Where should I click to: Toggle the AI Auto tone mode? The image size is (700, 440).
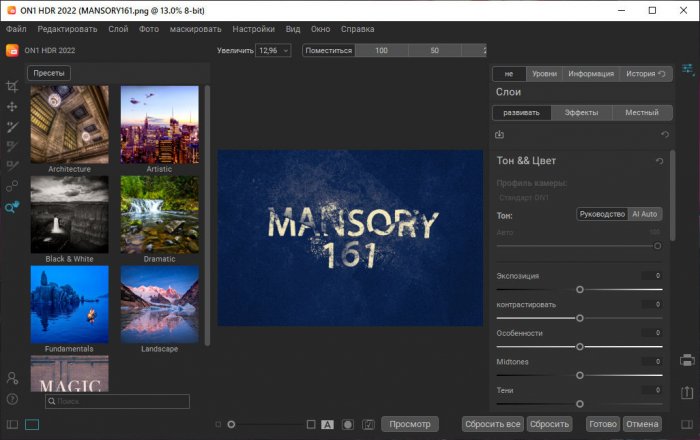tap(644, 214)
